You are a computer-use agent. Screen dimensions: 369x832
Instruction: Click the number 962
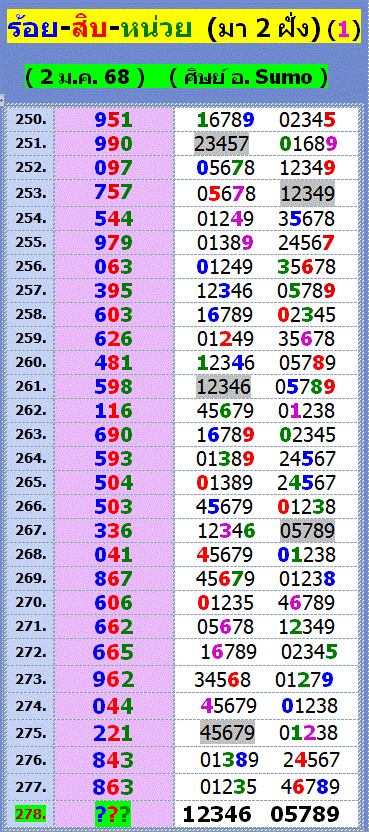click(x=114, y=680)
